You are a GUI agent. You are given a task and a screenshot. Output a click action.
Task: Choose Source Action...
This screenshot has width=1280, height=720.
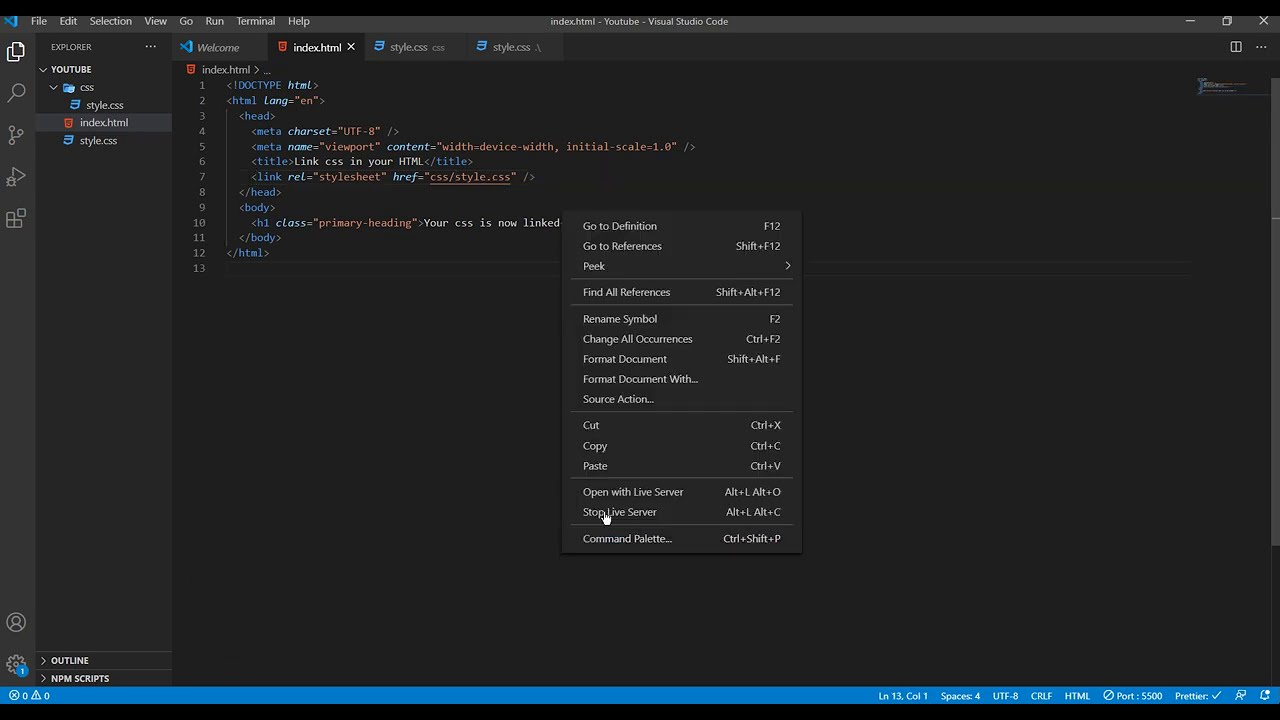(681, 399)
